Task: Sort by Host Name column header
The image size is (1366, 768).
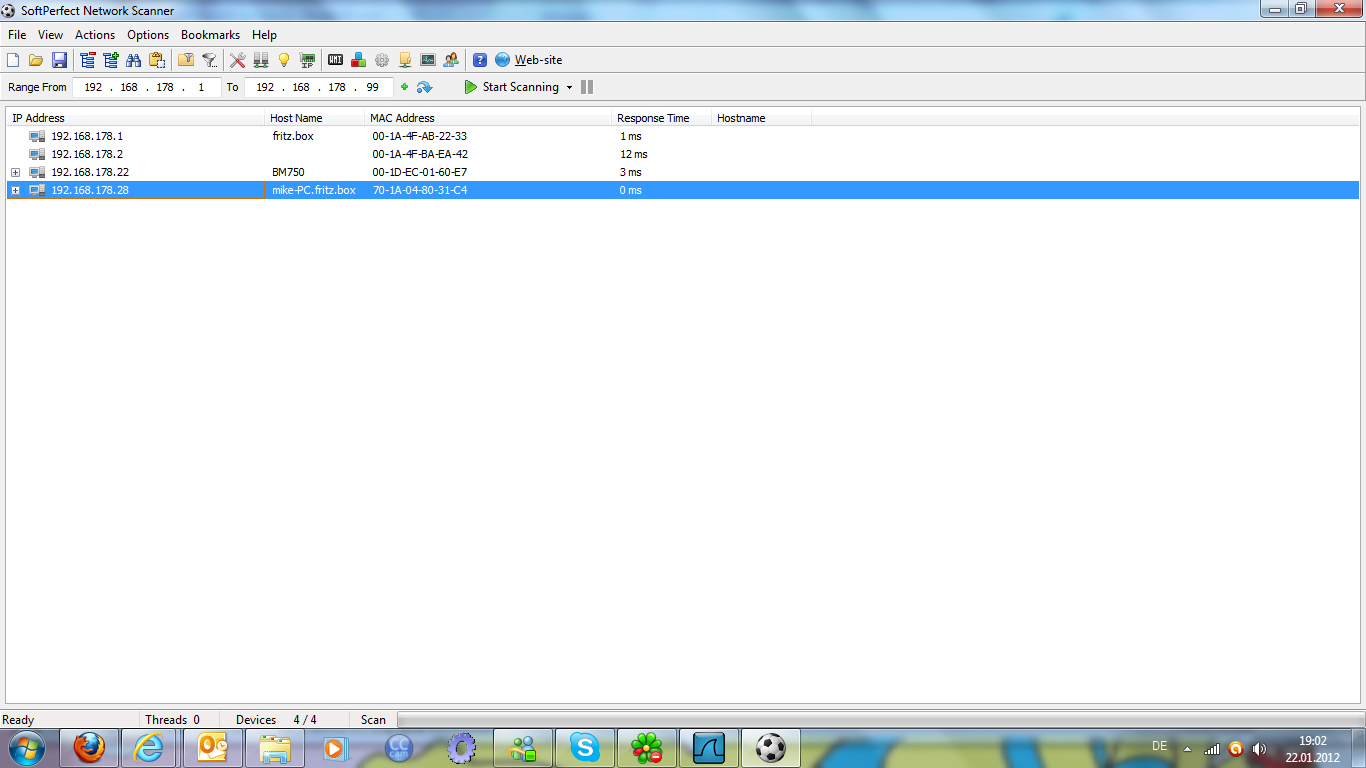Action: tap(315, 118)
